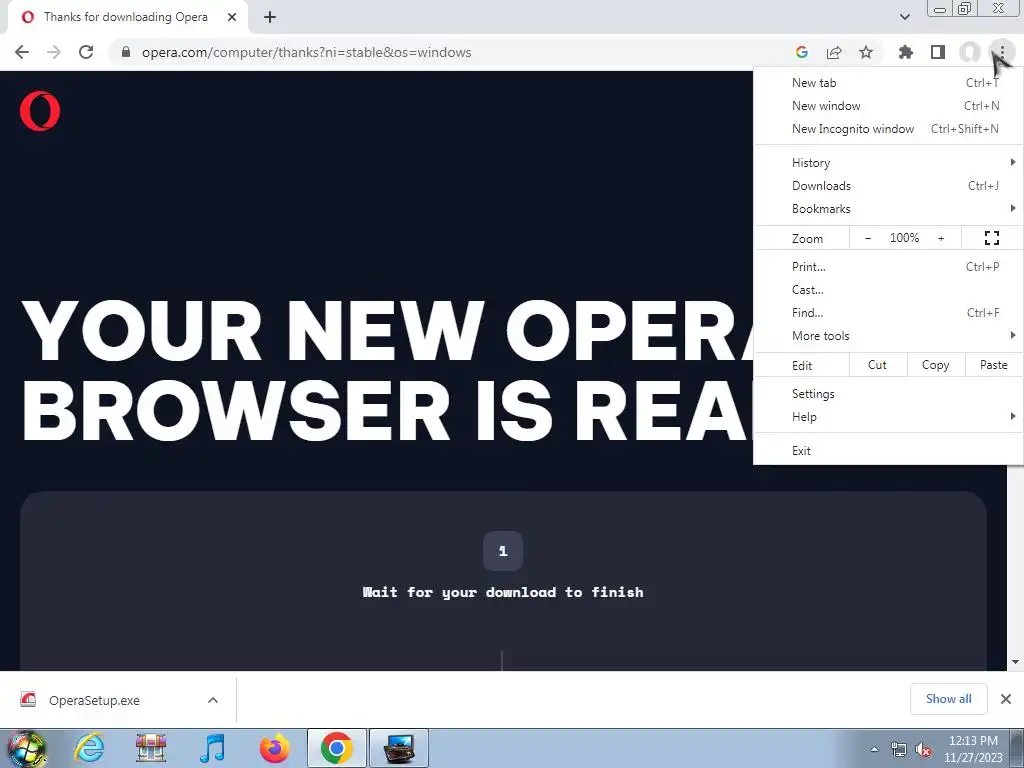Click the volume icon in system tray
This screenshot has height=768, width=1024.
coord(923,750)
